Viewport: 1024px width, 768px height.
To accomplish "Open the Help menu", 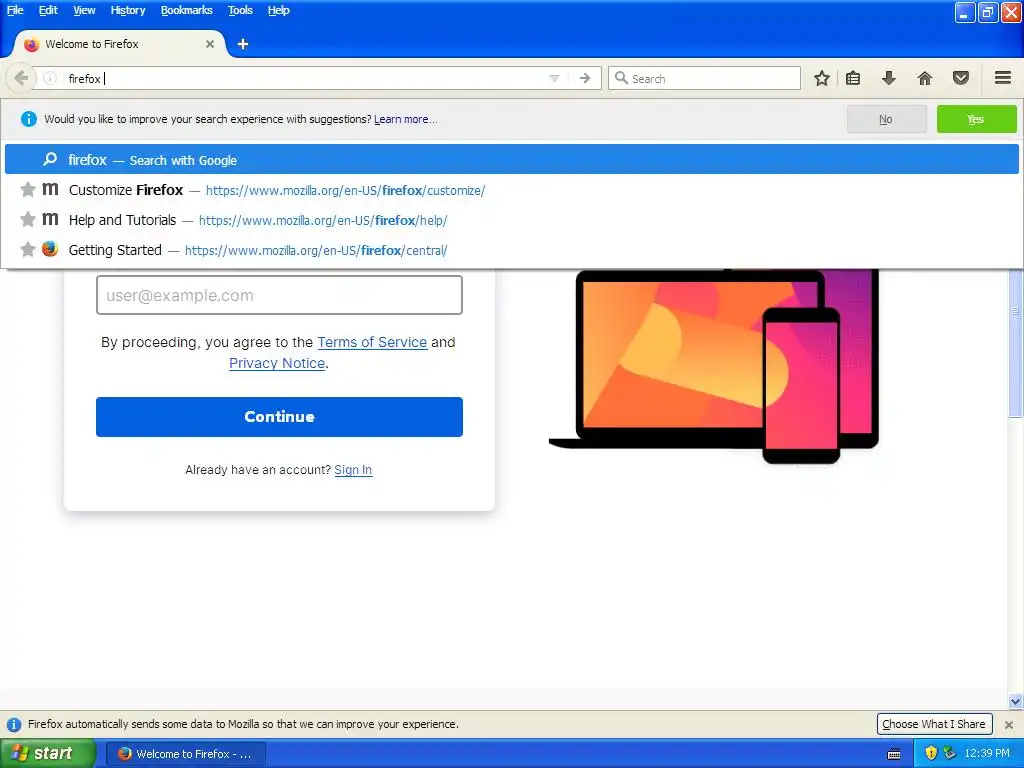I will click(x=279, y=10).
